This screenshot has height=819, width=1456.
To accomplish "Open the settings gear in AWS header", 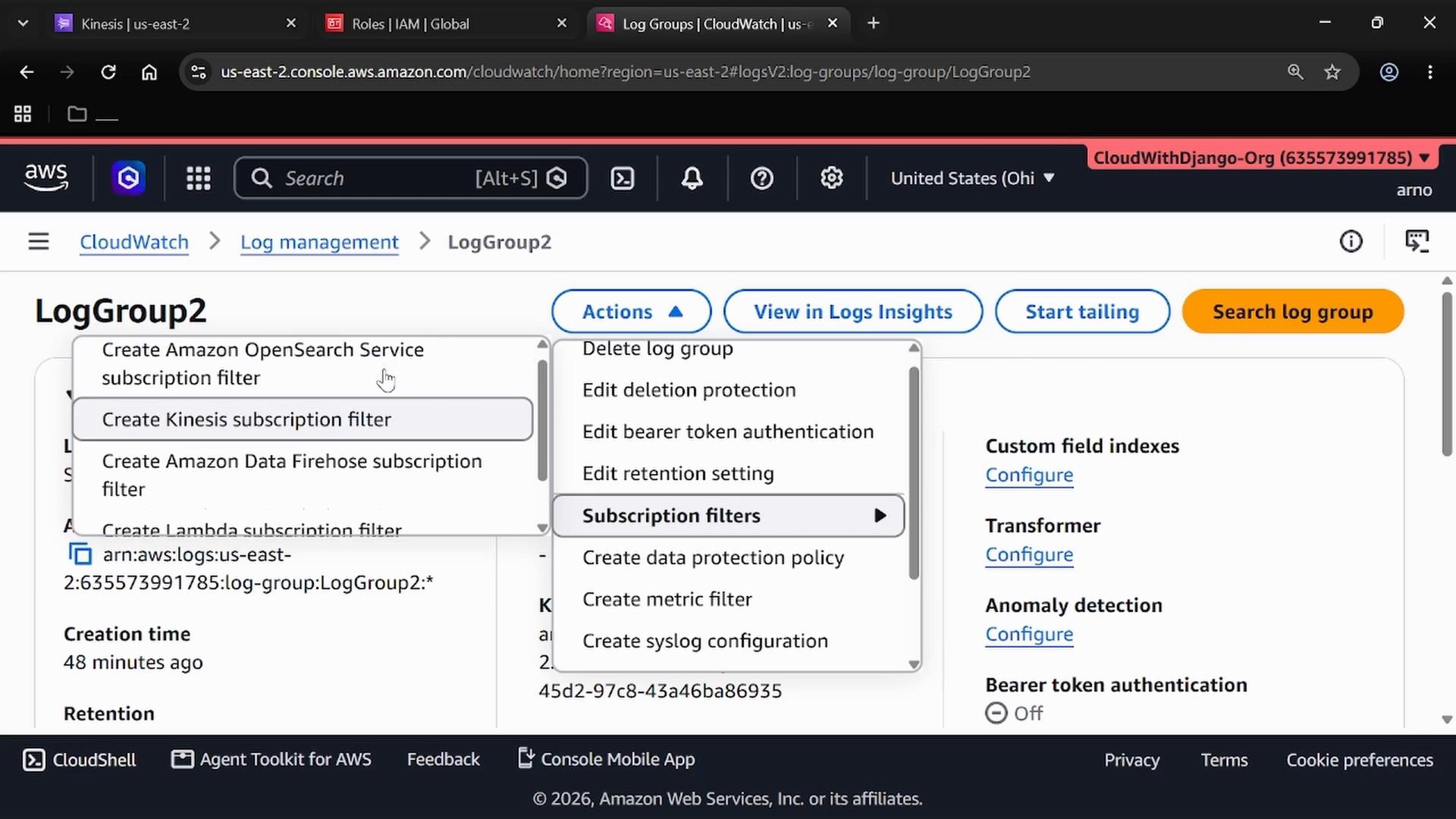I will (x=832, y=178).
